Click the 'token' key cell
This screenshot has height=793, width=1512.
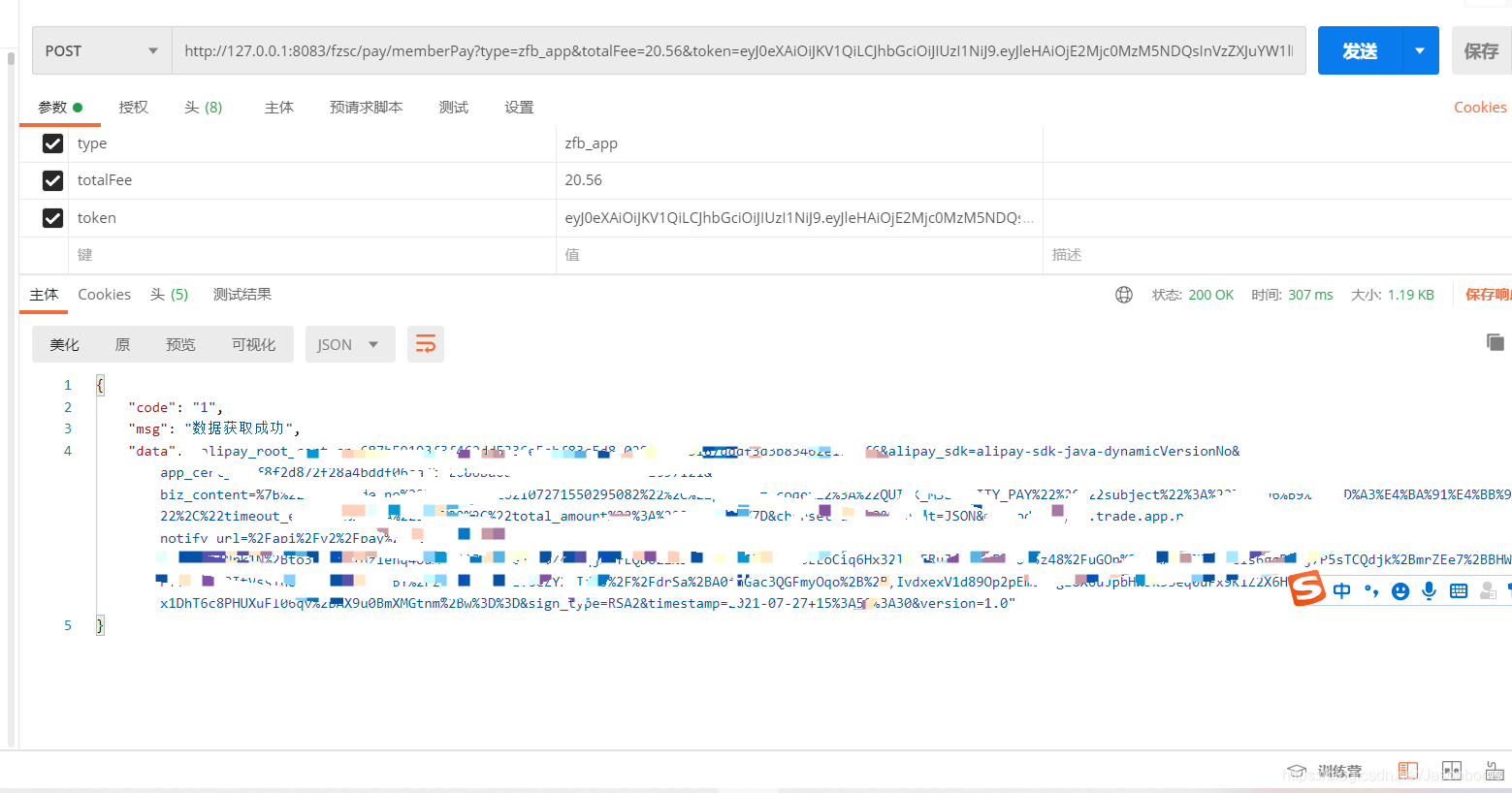pos(312,218)
